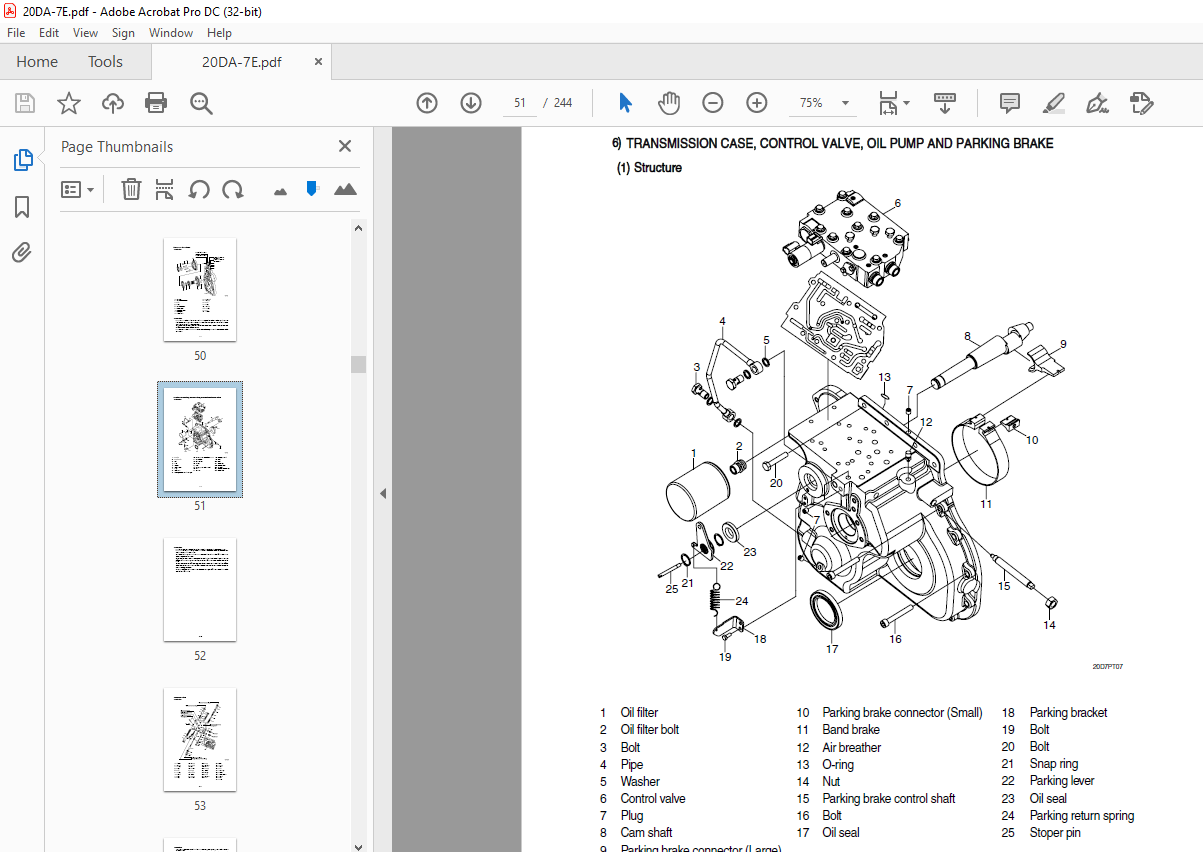Rotate page counterclockwise in thumbnails
Screen dimensions: 1203x852
[199, 189]
